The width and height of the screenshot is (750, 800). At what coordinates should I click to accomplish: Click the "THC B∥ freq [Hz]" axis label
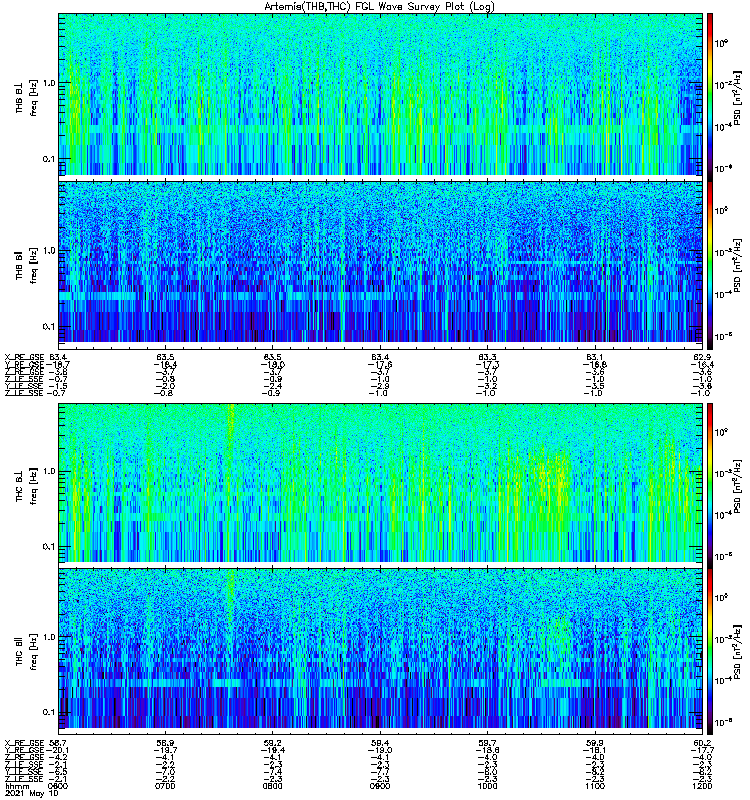(26, 652)
